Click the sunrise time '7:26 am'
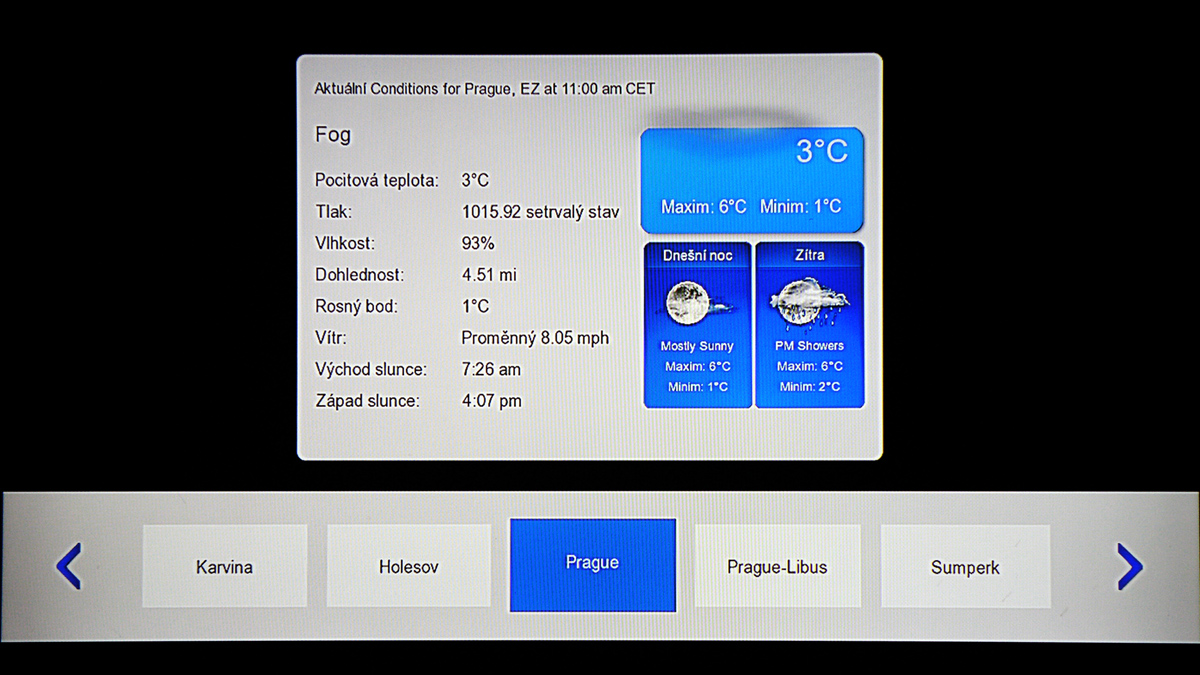The height and width of the screenshot is (675, 1200). click(491, 369)
